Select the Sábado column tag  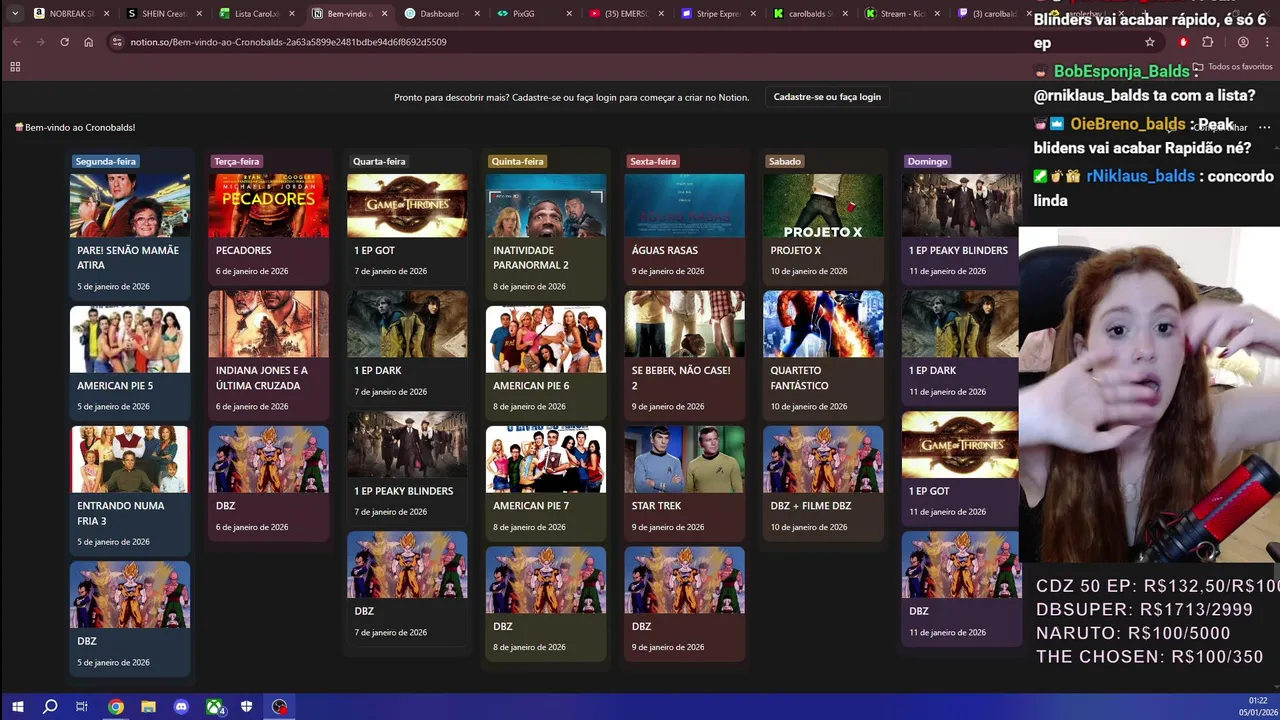(785, 161)
